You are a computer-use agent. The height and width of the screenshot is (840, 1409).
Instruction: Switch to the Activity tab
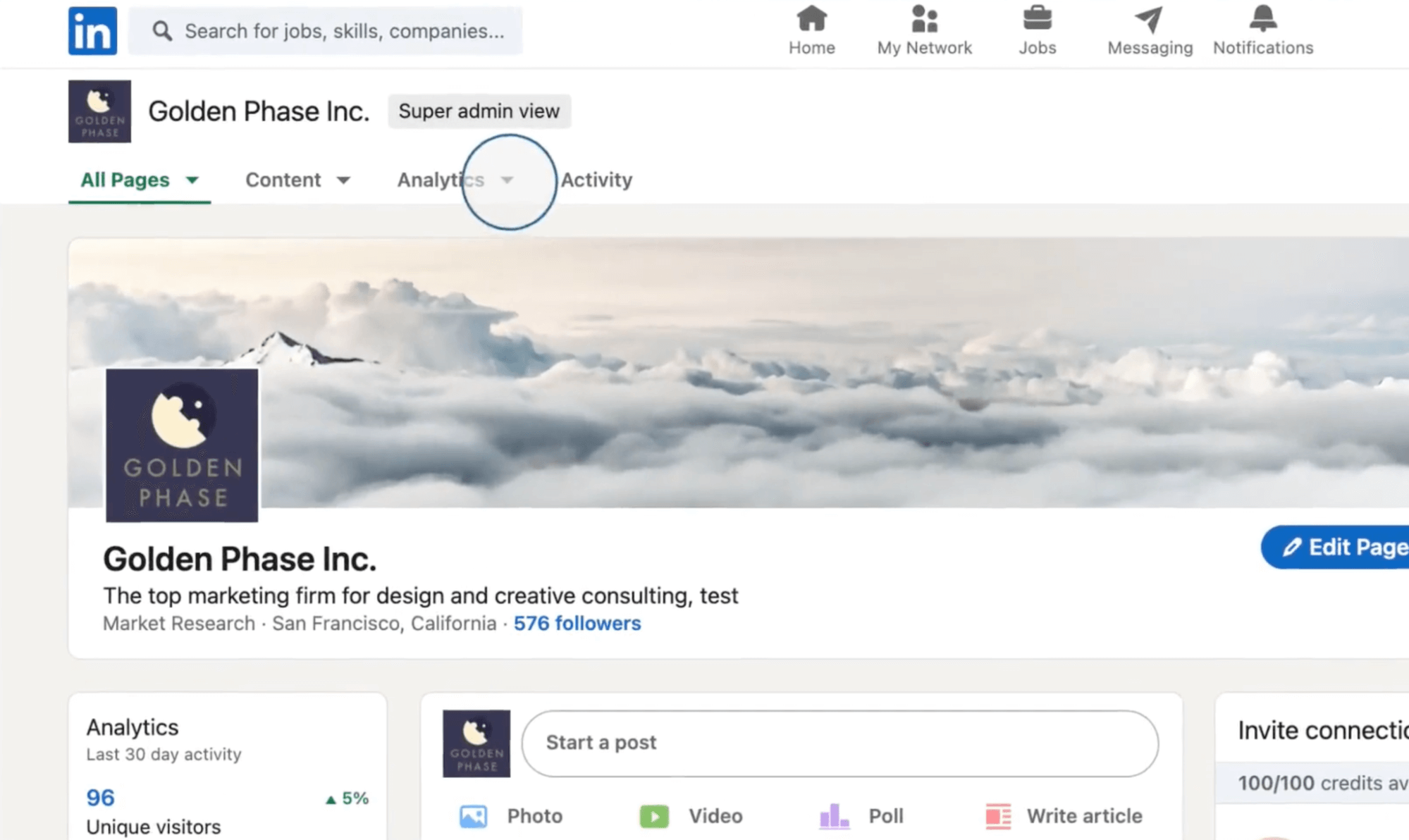coord(596,180)
